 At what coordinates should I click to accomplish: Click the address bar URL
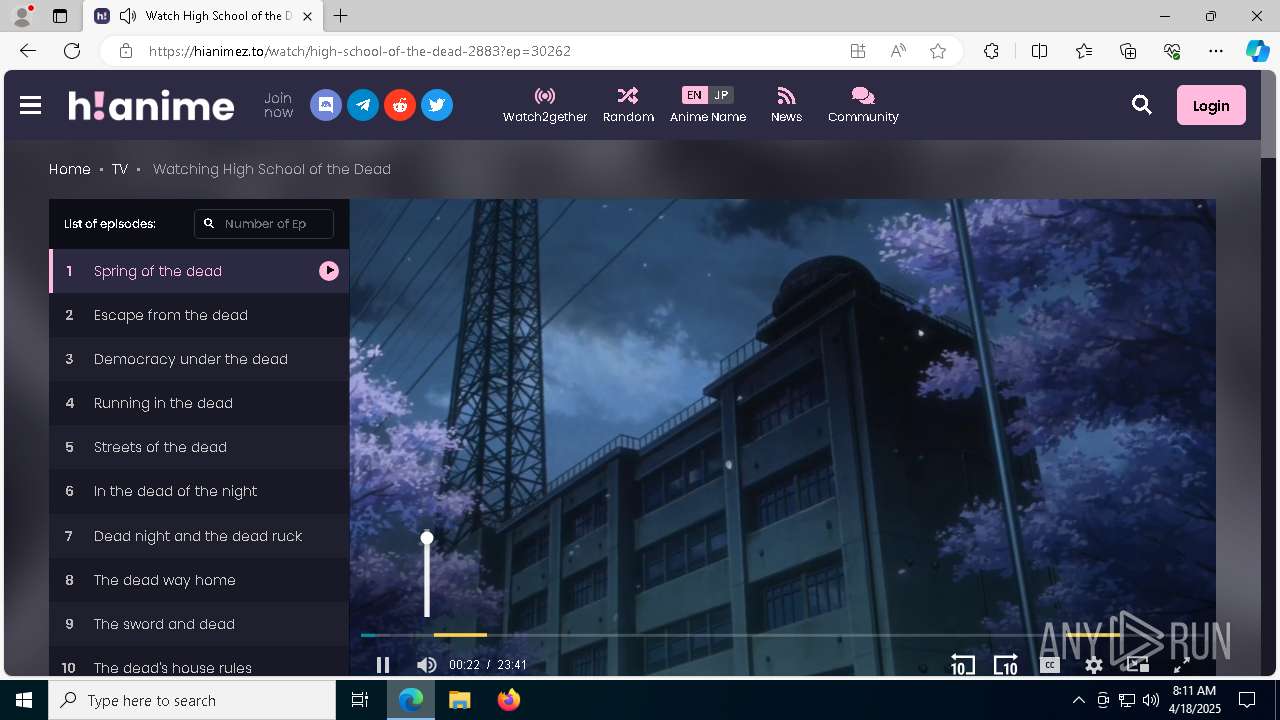pyautogui.click(x=360, y=51)
